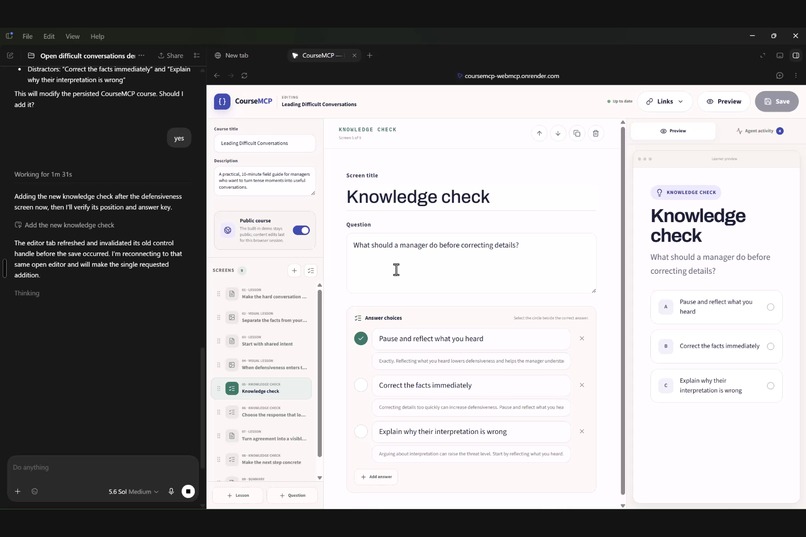The height and width of the screenshot is (537, 806).
Task: Open the View menu
Action: click(x=72, y=36)
